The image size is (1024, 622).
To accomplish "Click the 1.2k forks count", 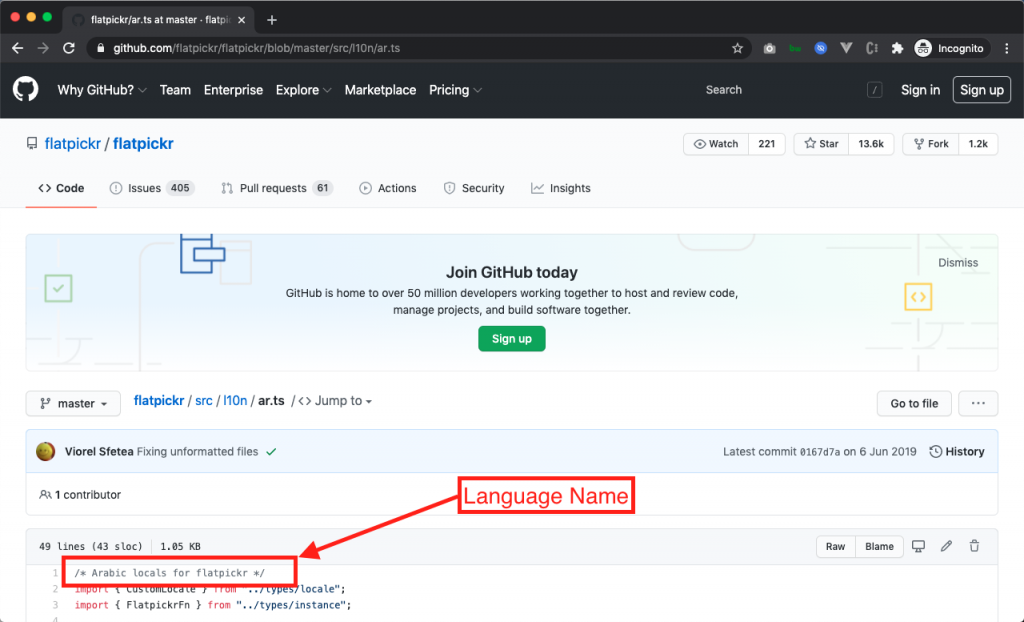I will 978,144.
